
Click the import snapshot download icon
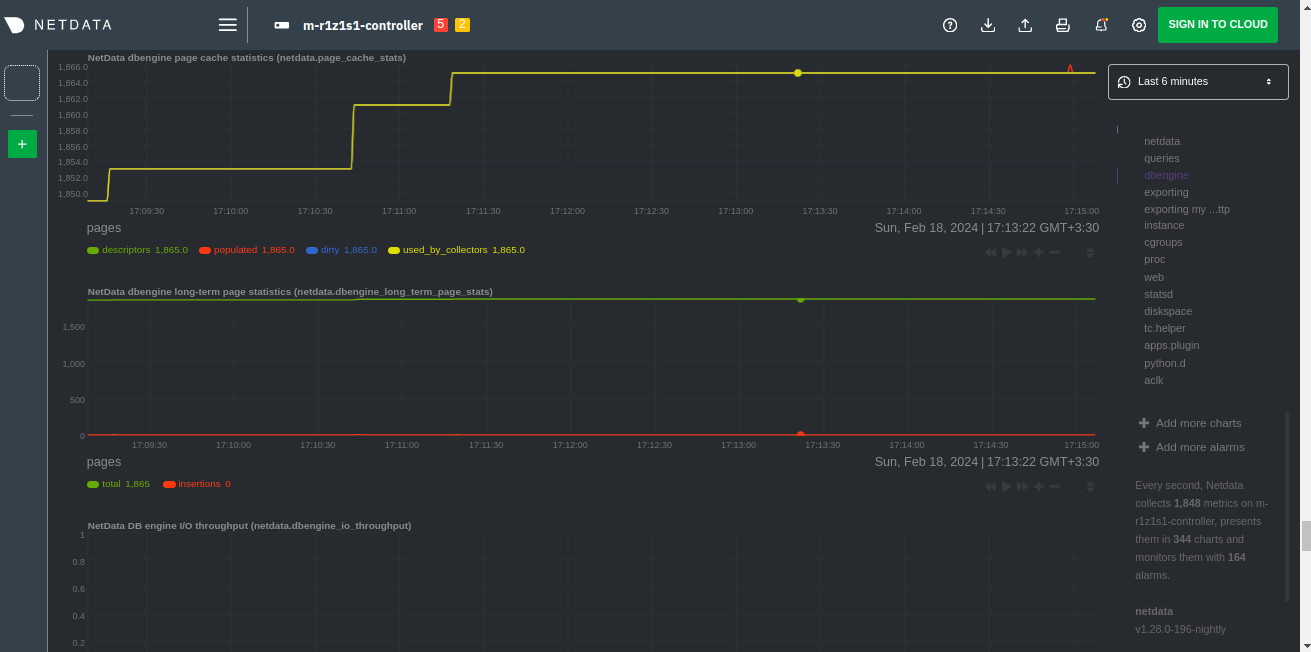tap(988, 25)
